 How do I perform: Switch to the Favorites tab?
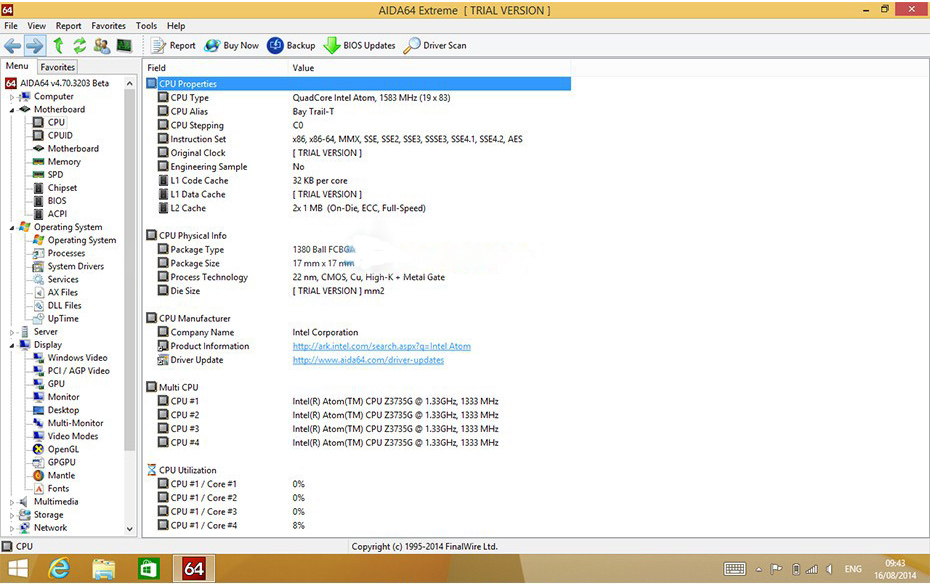click(x=58, y=67)
